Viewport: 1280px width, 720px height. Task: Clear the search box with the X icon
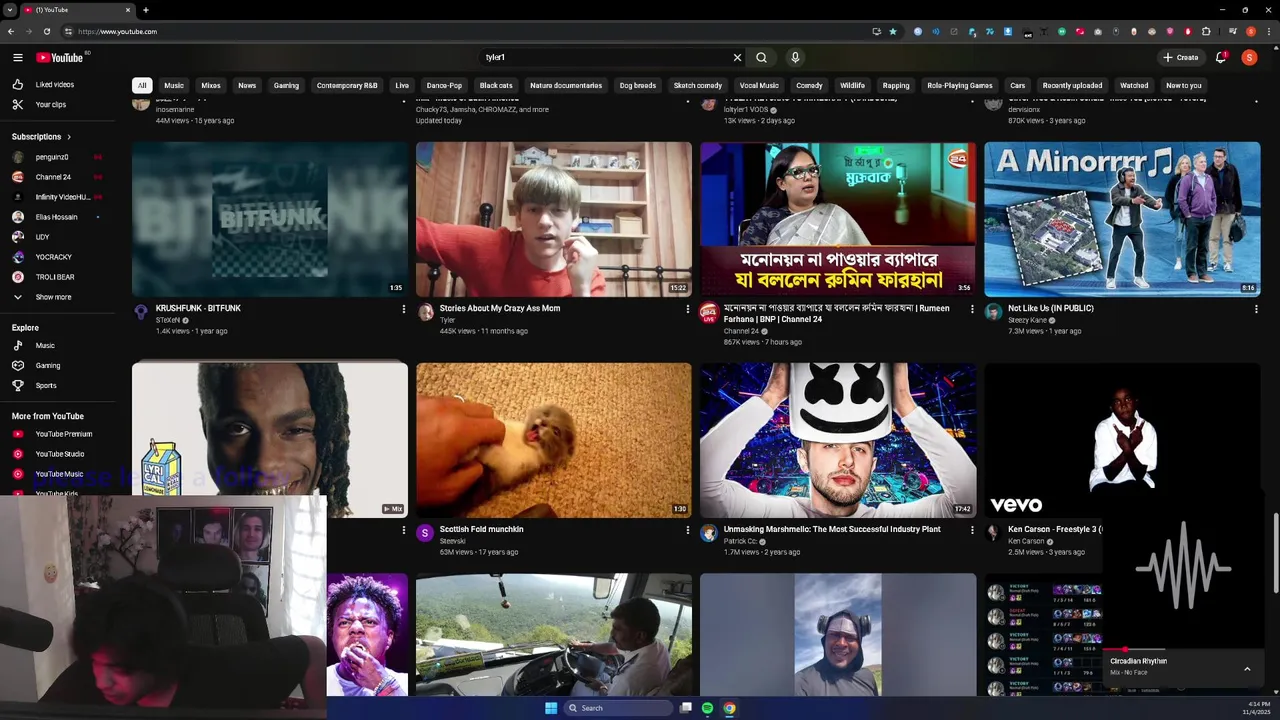(x=738, y=58)
